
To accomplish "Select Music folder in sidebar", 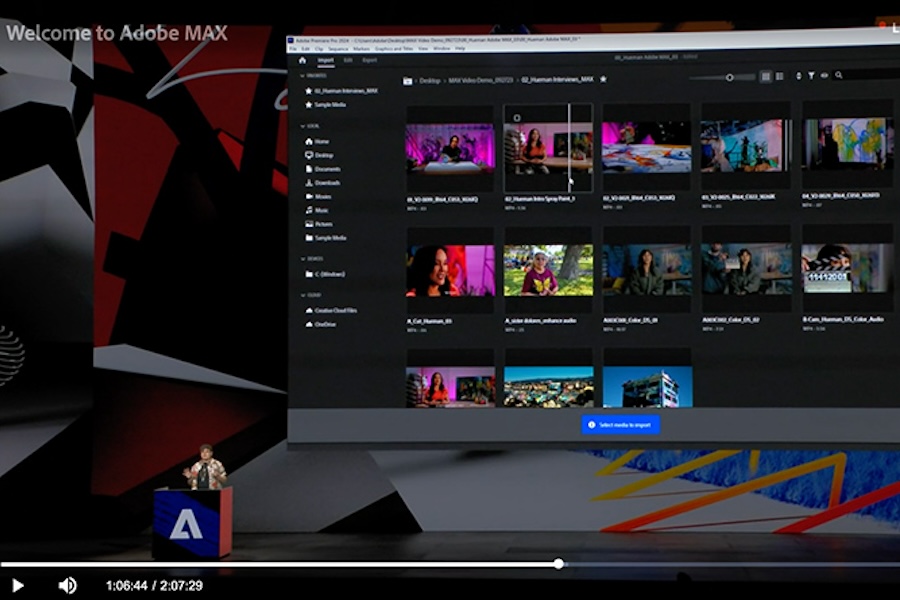I will coord(317,210).
